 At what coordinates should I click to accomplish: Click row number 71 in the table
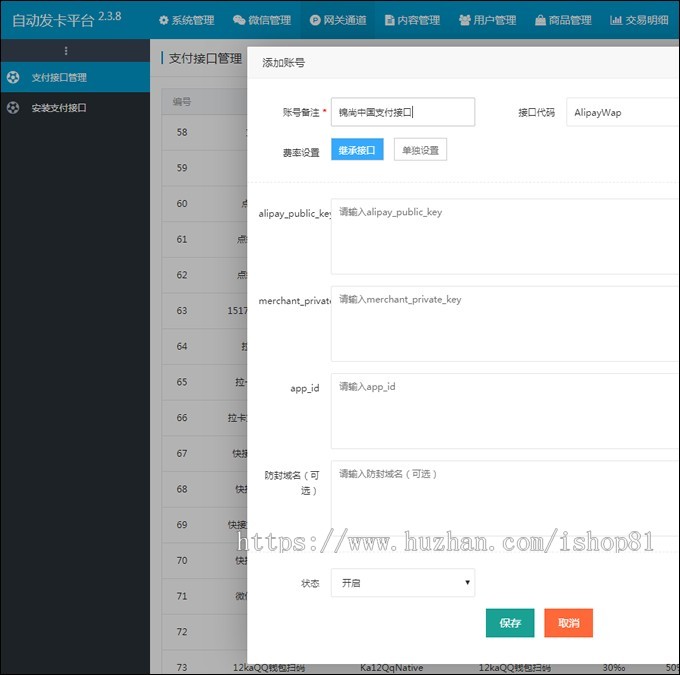[182, 596]
